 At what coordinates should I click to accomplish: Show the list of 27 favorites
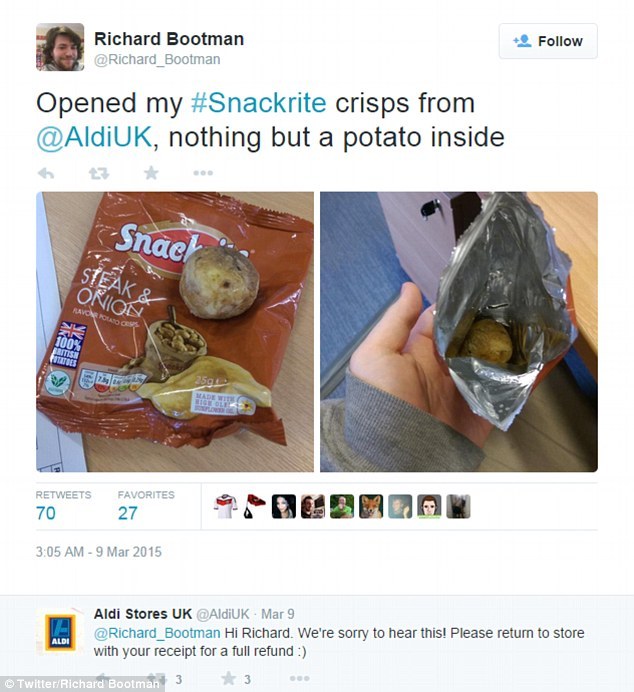click(x=146, y=505)
